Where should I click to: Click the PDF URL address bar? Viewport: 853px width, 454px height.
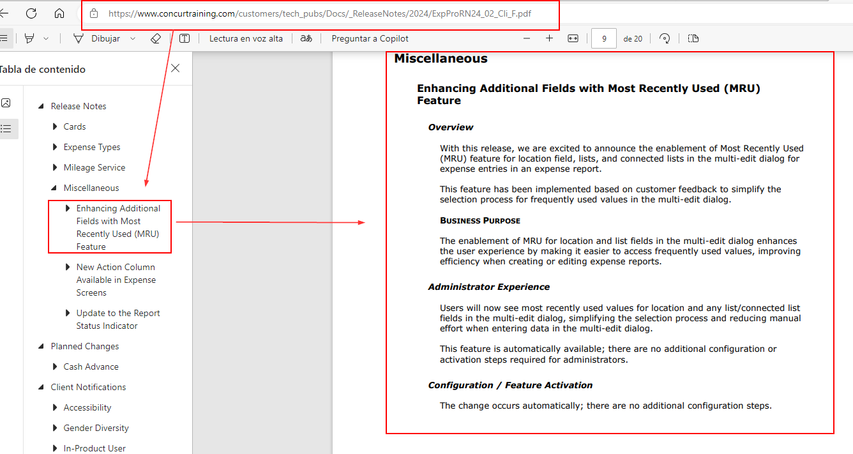319,14
